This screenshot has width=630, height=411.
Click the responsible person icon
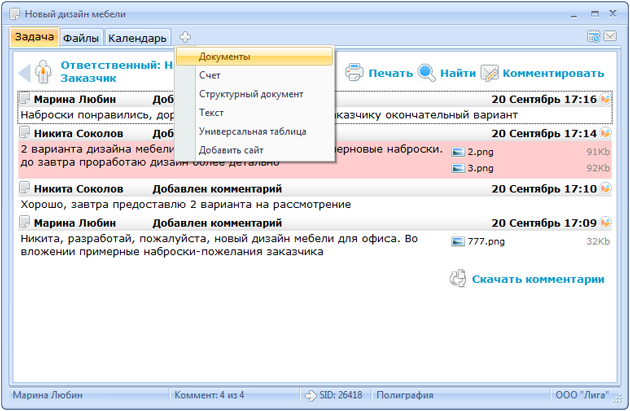(43, 72)
